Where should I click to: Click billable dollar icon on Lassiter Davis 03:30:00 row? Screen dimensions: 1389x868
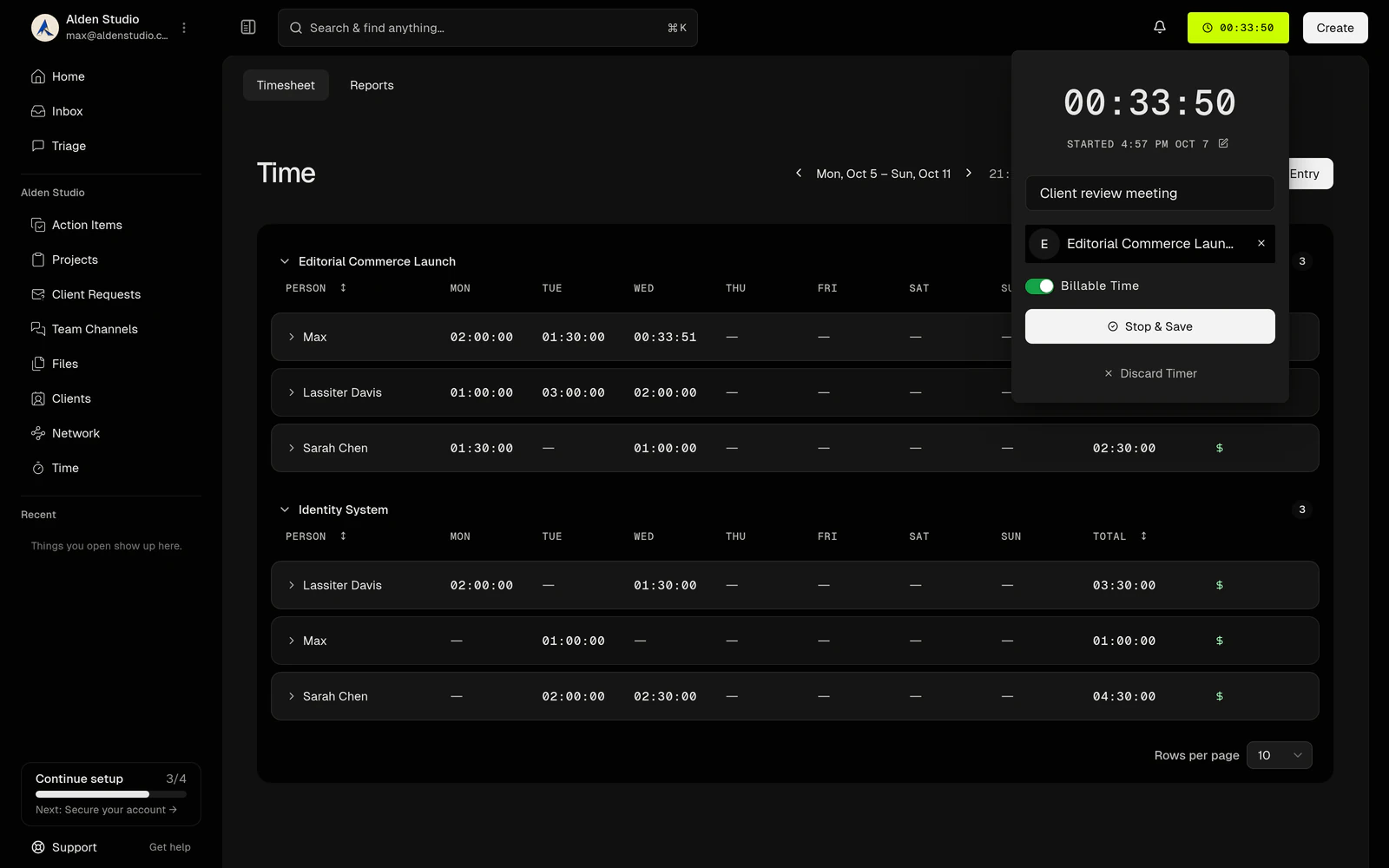click(x=1220, y=585)
